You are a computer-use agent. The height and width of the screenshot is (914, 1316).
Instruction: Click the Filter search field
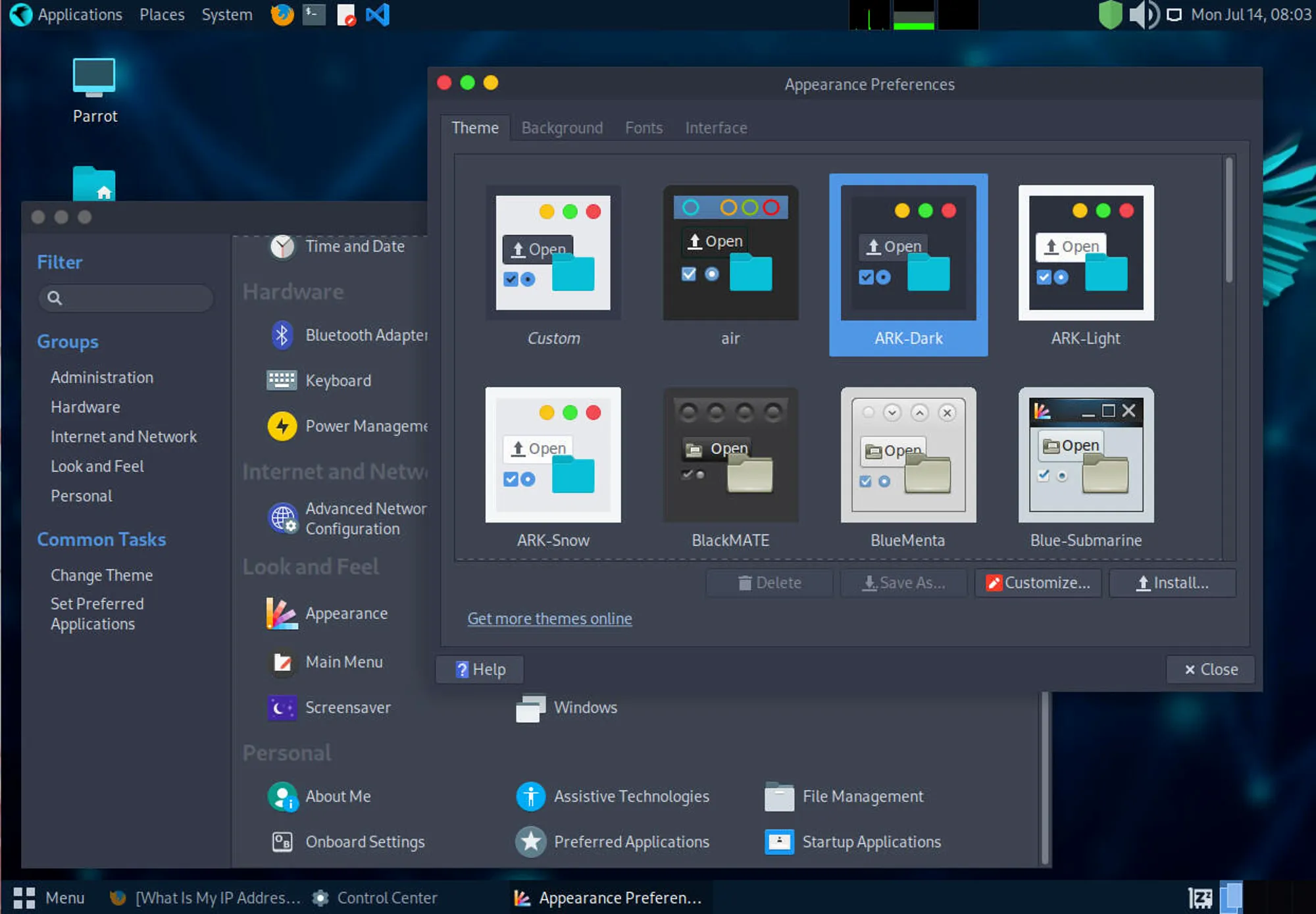tap(126, 298)
